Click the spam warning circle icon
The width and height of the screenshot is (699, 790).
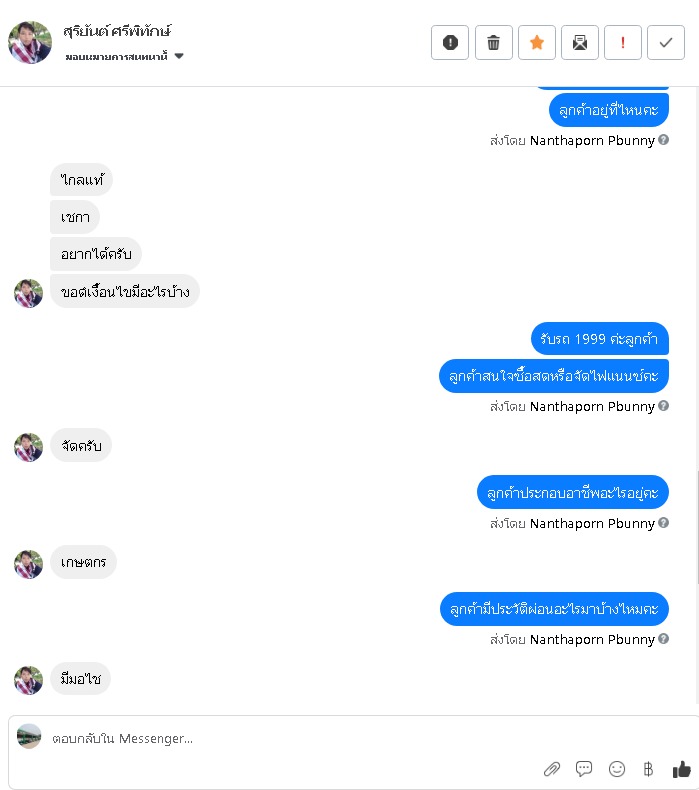click(x=450, y=42)
